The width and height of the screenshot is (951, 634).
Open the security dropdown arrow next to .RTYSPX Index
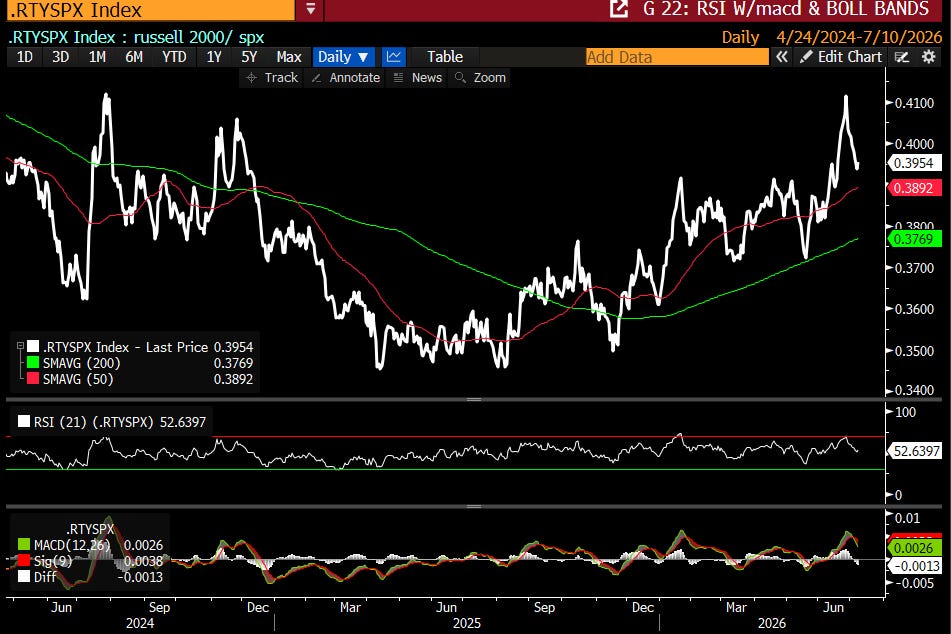(311, 9)
